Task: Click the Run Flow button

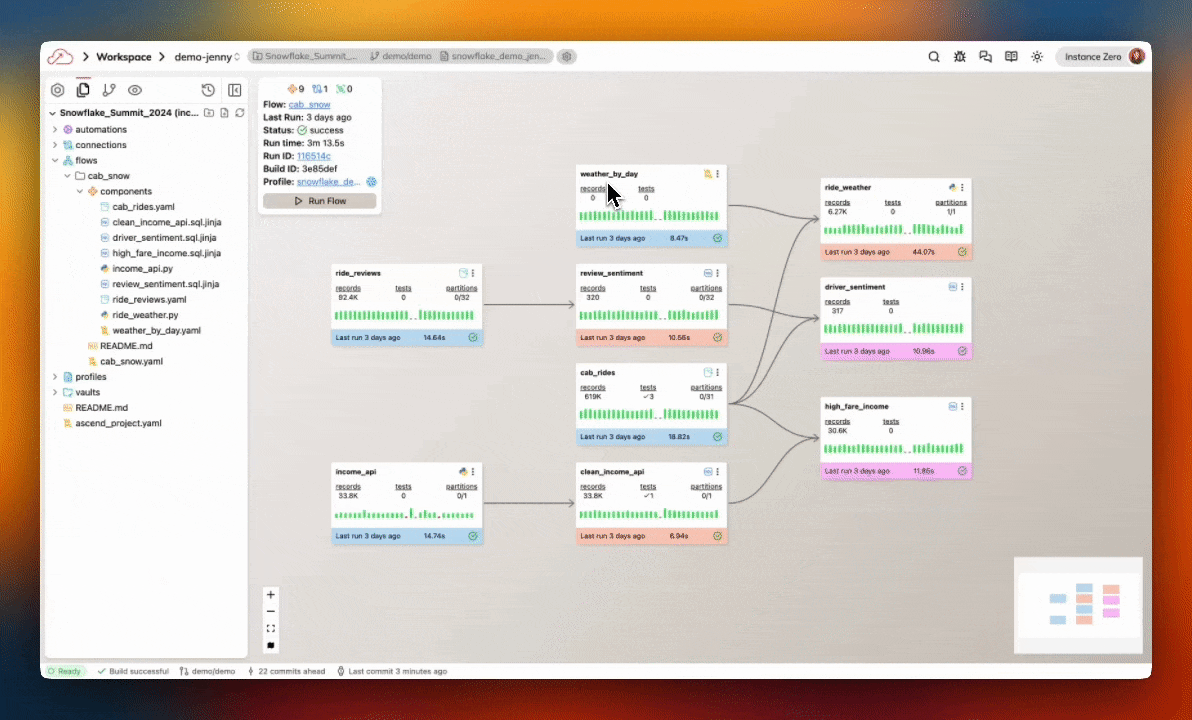Action: click(x=319, y=201)
